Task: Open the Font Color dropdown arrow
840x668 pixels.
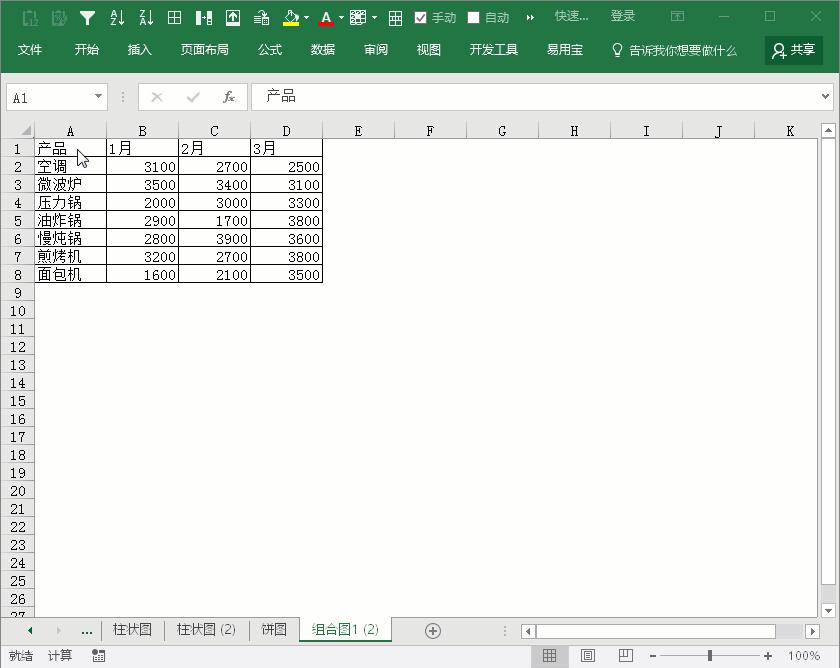Action: click(x=341, y=16)
